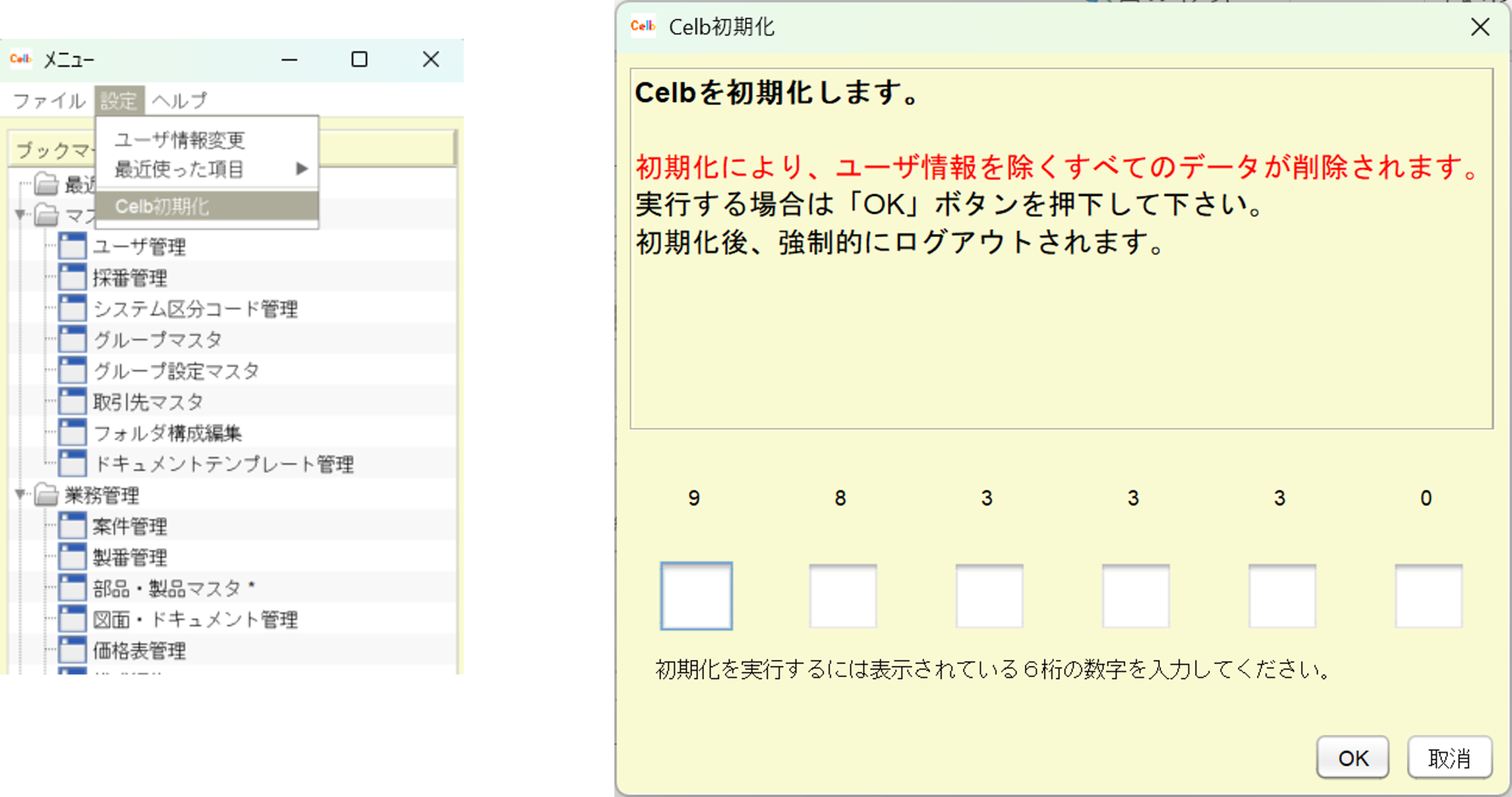Click the sixth digit input box under 0
1512x797 pixels.
click(1429, 596)
